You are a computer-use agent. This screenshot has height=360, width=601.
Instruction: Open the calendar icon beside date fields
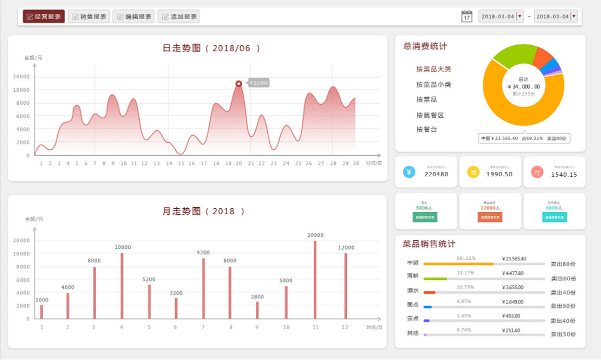[x=466, y=16]
